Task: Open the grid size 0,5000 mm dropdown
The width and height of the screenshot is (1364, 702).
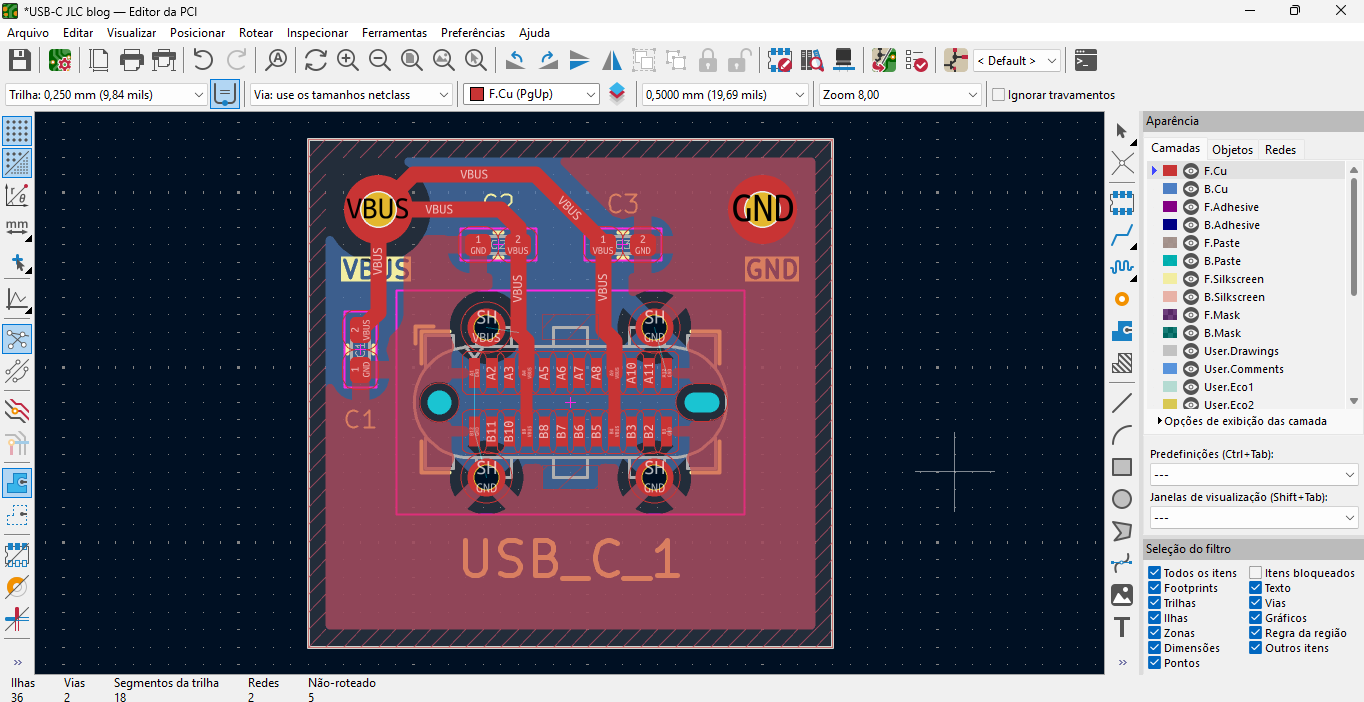Action: pos(725,95)
